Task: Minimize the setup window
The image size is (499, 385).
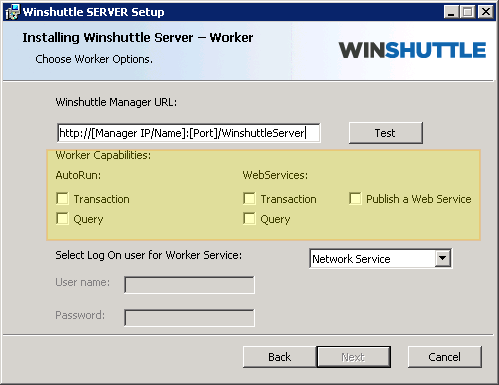Action: (451, 12)
